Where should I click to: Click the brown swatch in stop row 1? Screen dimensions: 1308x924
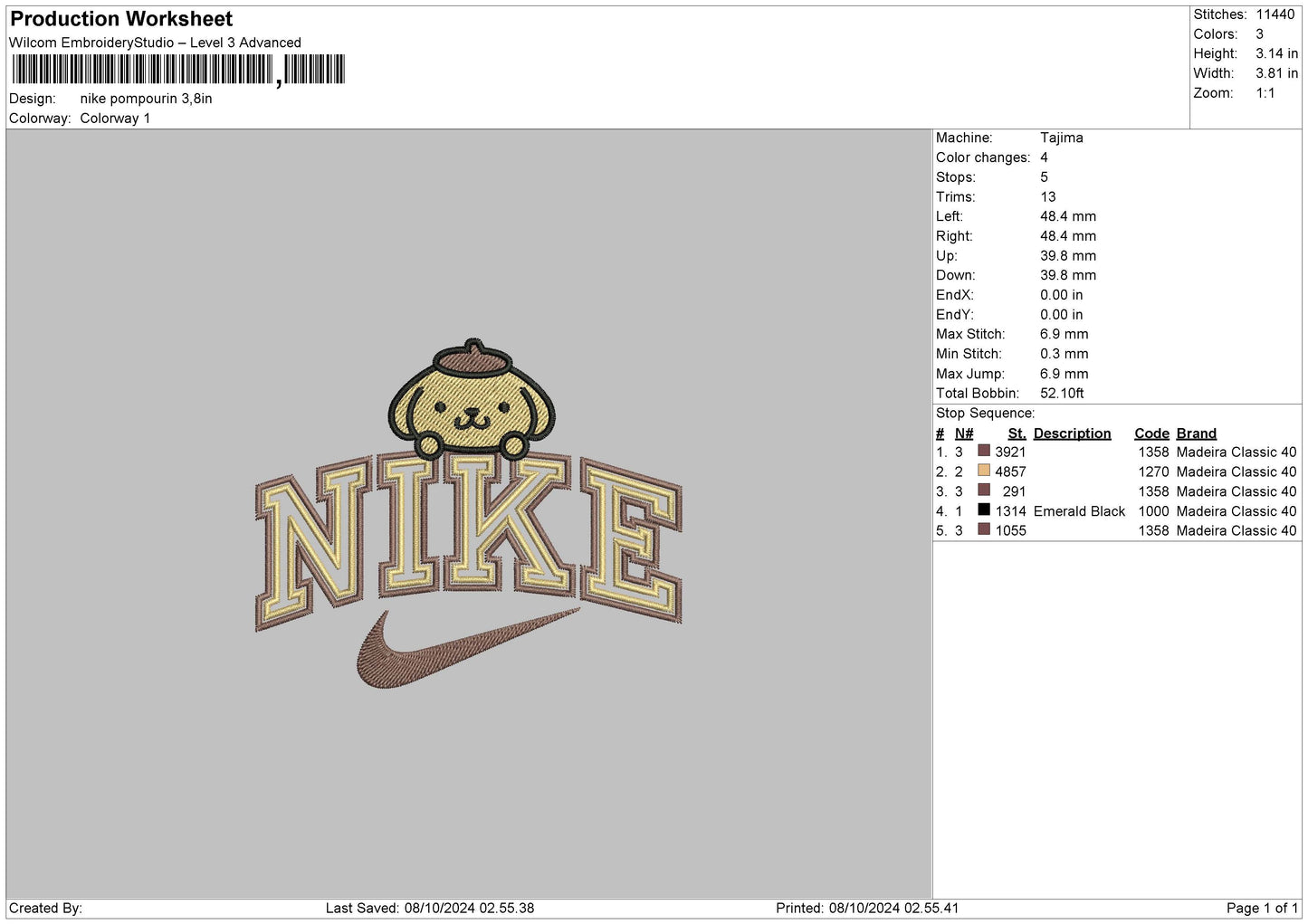point(984,451)
